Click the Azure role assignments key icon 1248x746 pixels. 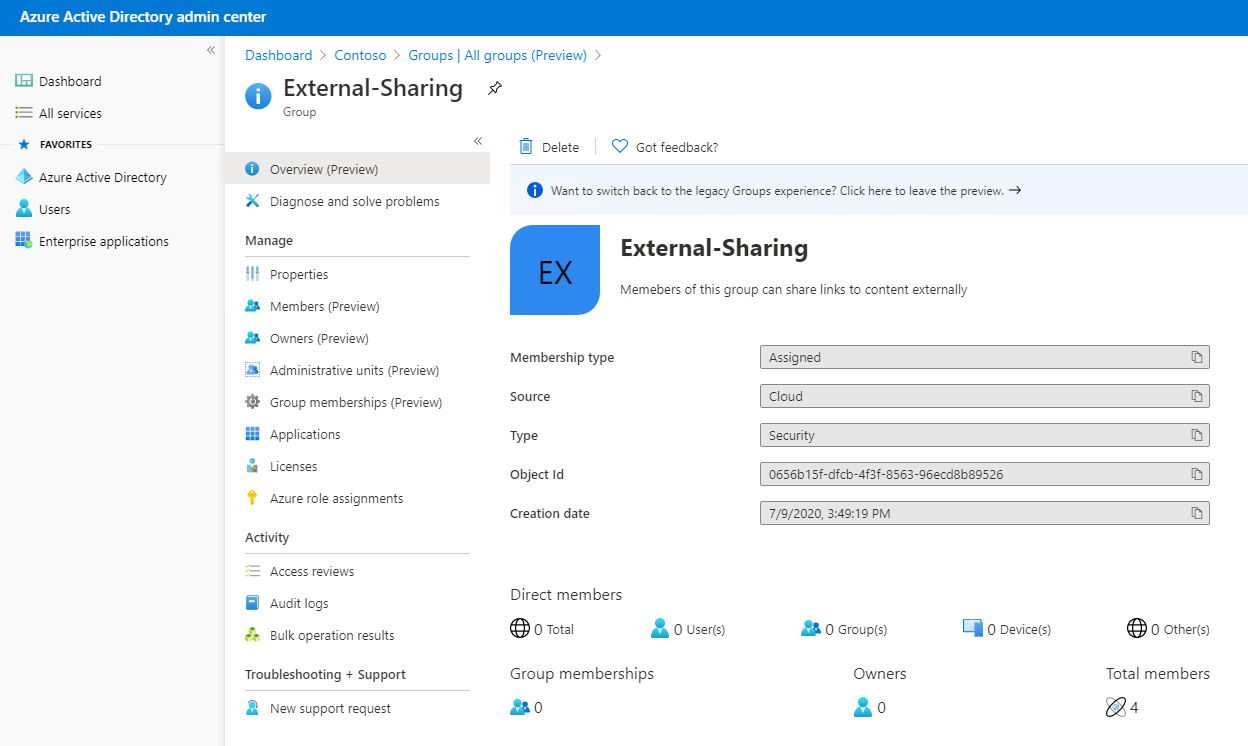click(x=252, y=498)
